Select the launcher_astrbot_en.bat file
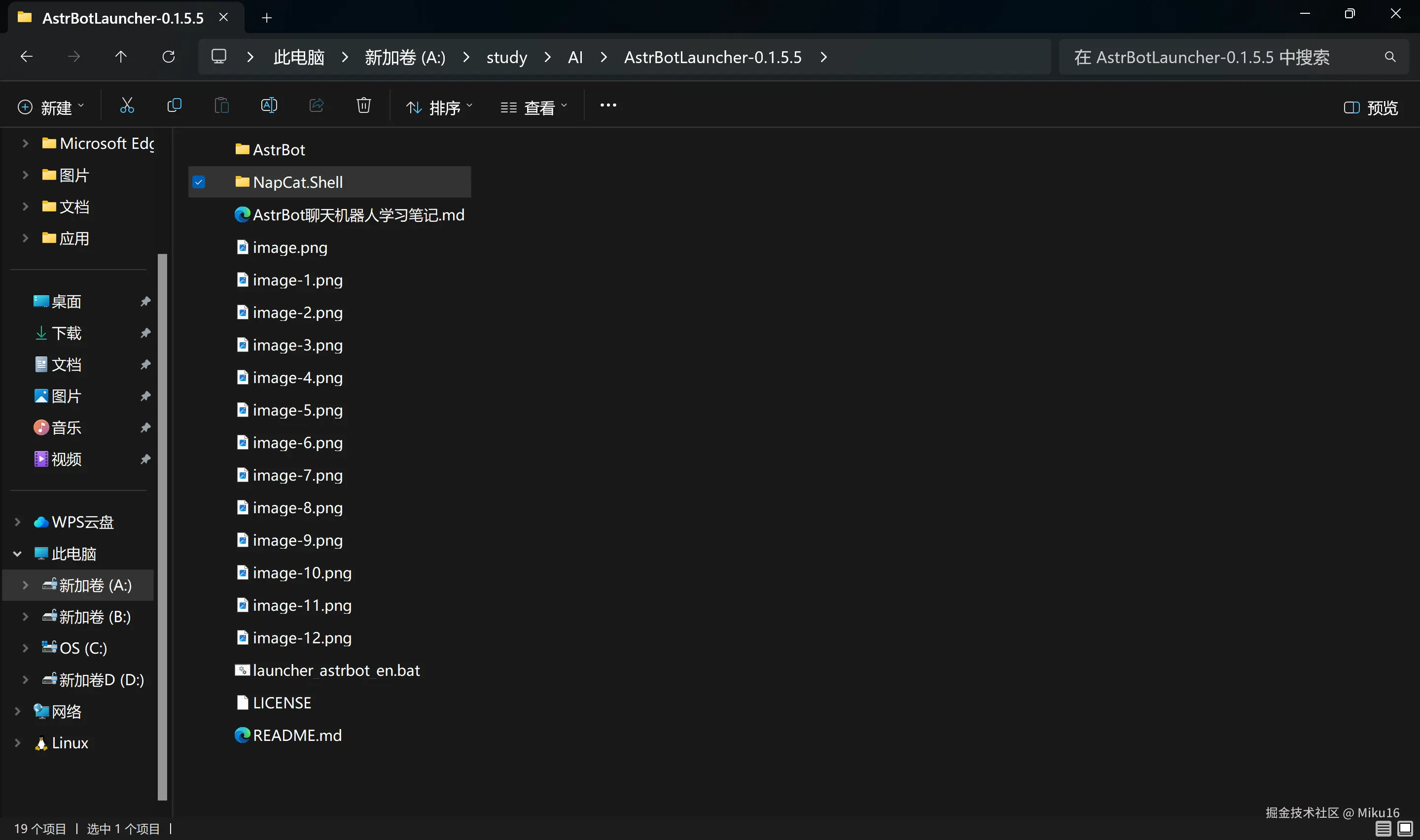The image size is (1420, 840). pos(336,671)
